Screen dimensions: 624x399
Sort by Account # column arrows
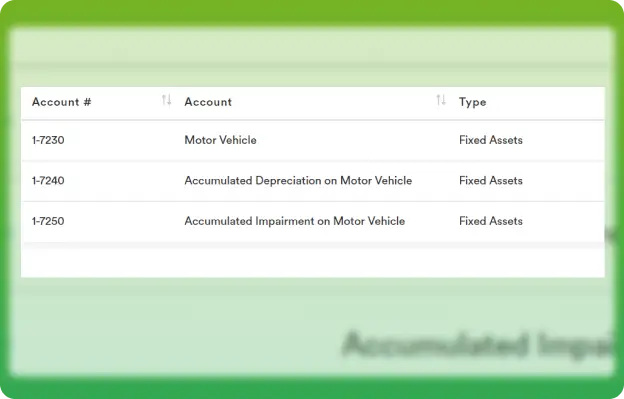(166, 100)
